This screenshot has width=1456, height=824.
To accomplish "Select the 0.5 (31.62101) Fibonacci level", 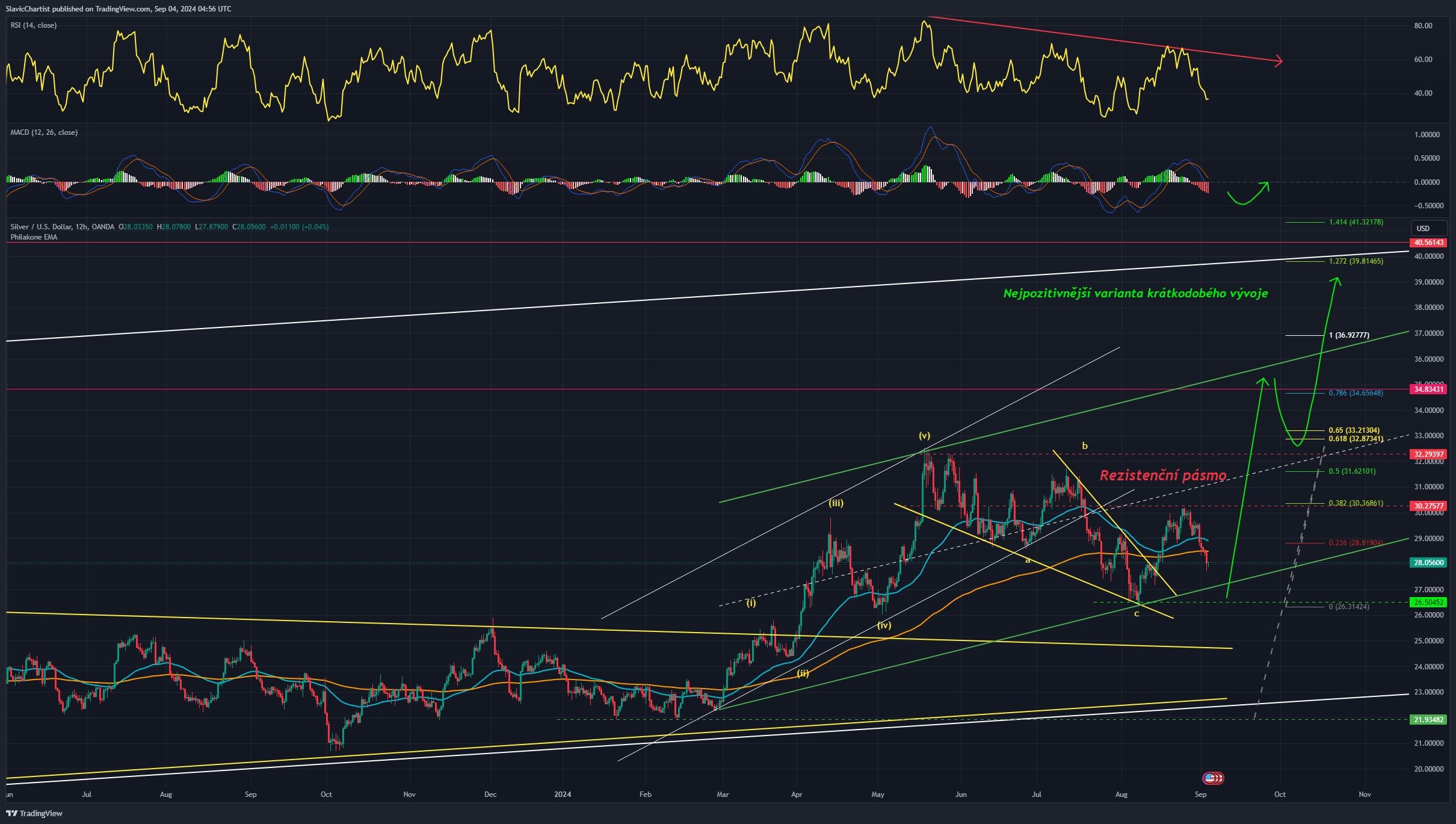I will (1352, 471).
